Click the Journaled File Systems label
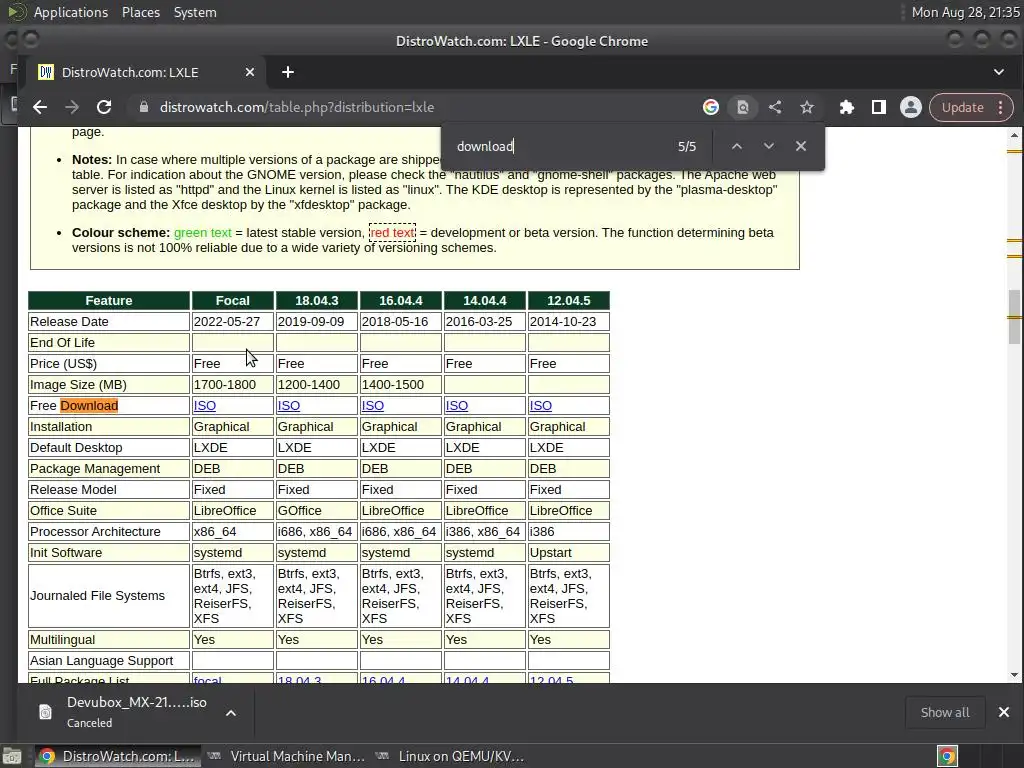 97,596
